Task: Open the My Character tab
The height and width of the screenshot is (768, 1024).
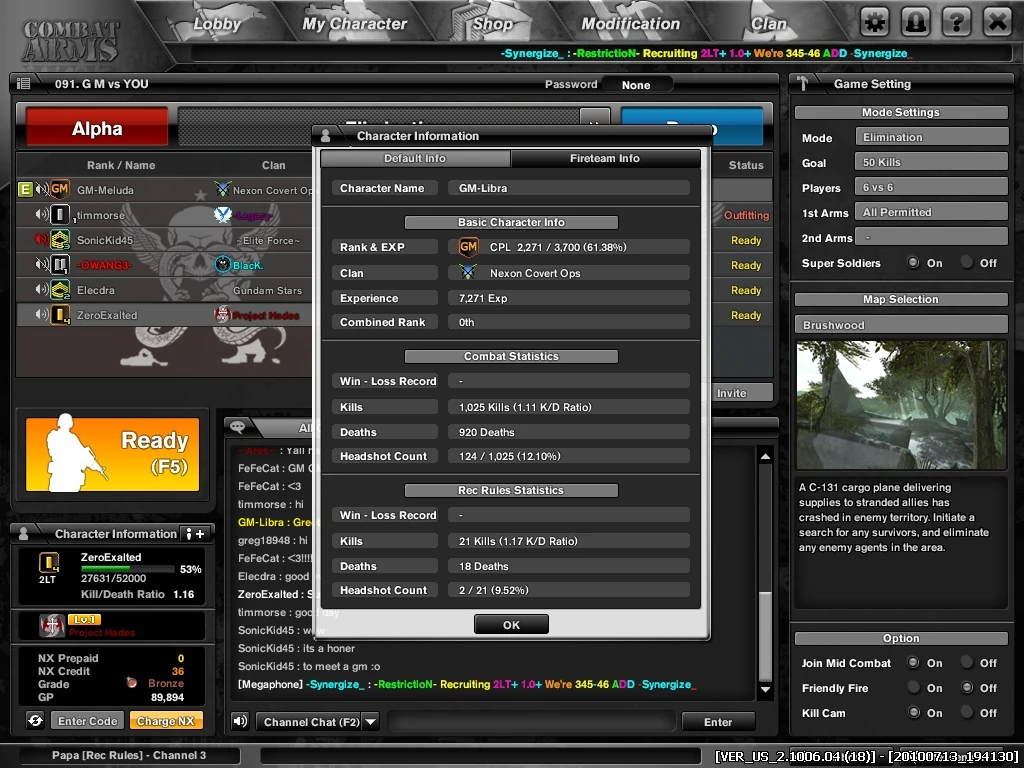Action: coord(355,24)
